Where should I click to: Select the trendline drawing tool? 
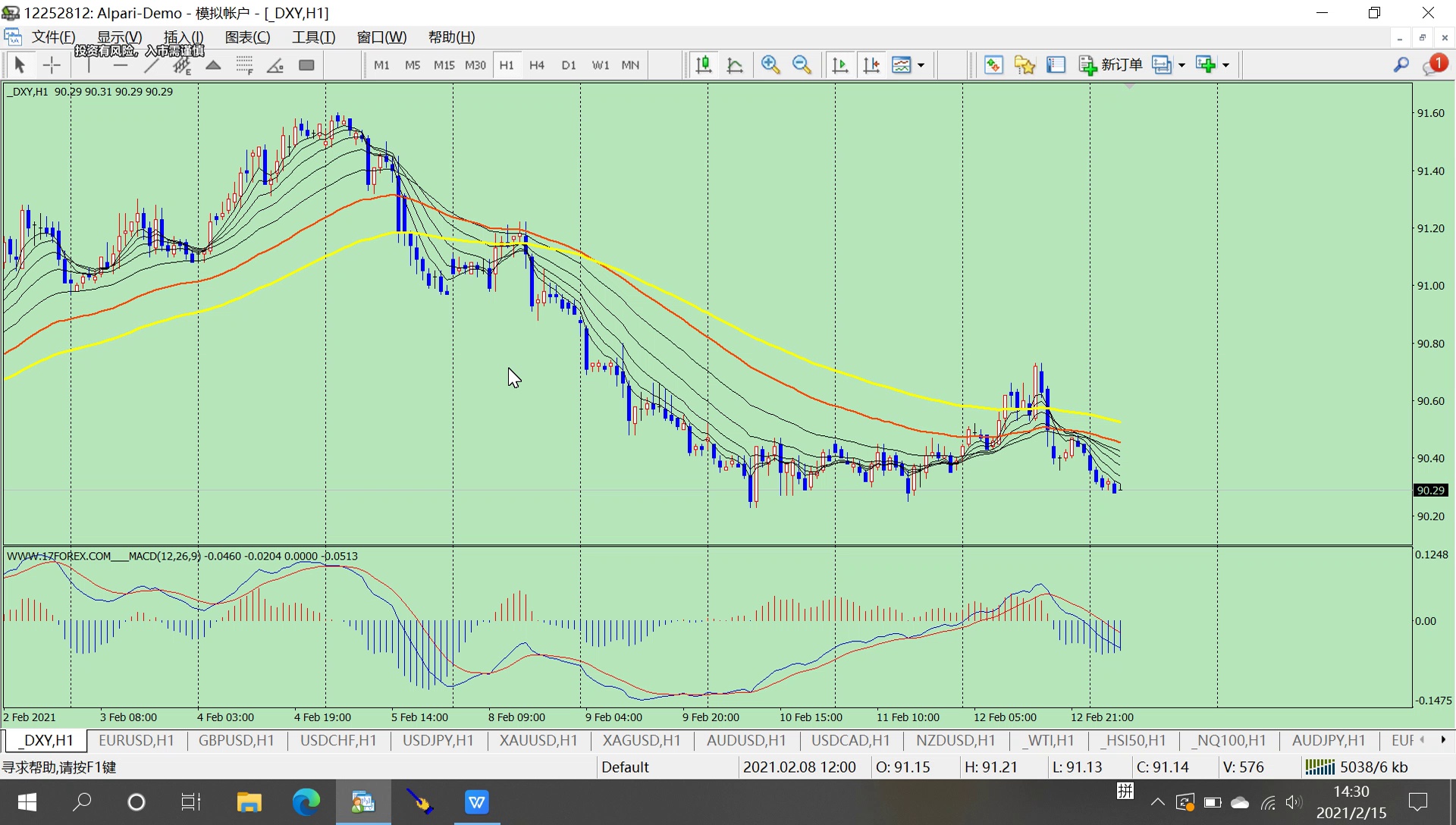151,65
